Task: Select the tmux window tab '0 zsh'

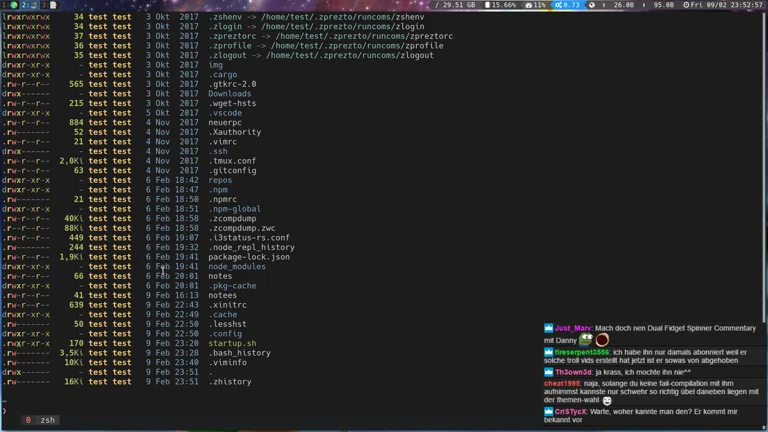Action: 40,420
